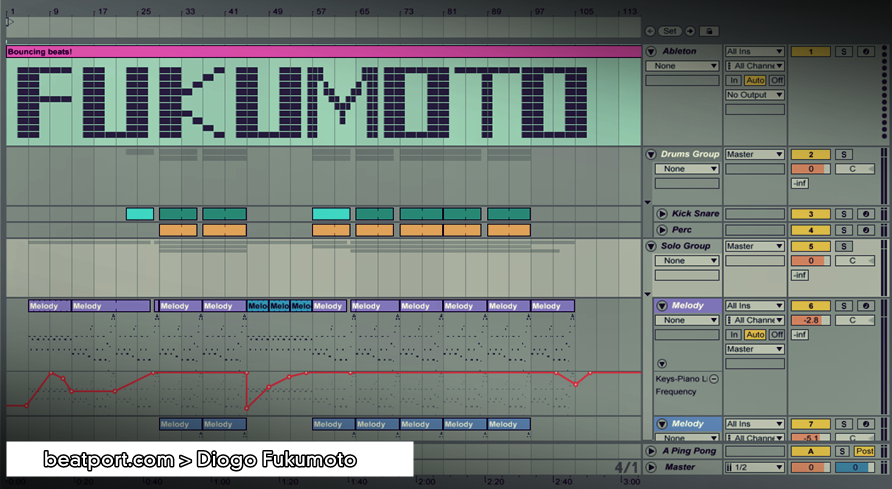Remove Keys-Piano automation lane minus icon

(714, 379)
